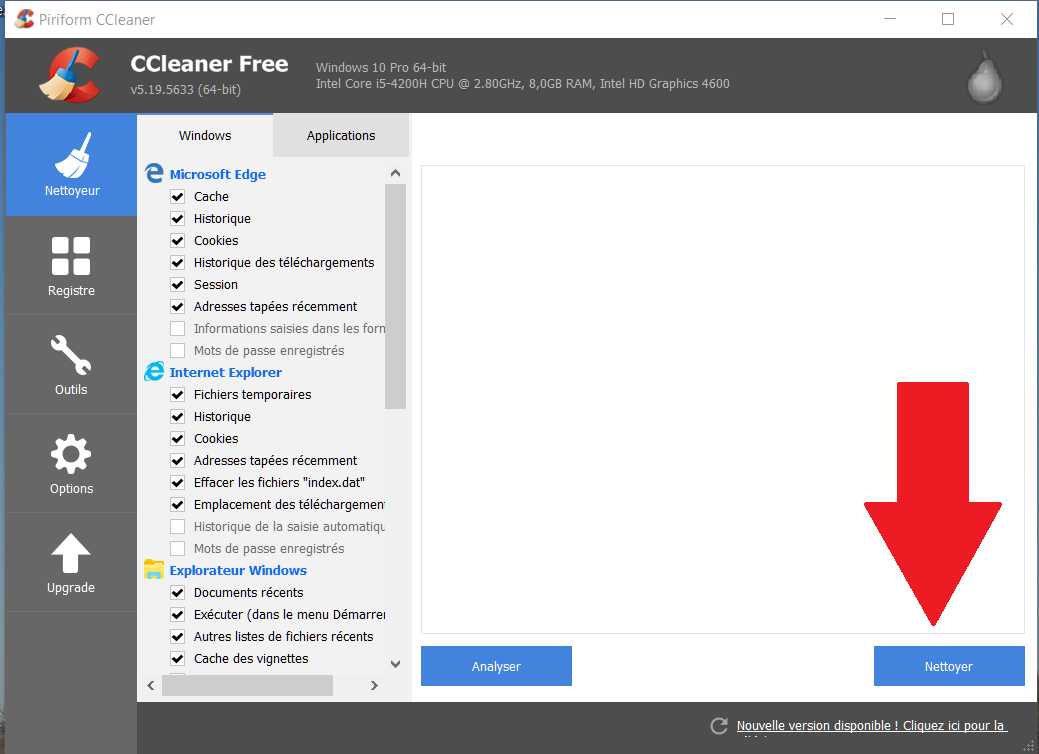Open the Nouvelle version disponible link
This screenshot has height=754, width=1039.
[872, 726]
